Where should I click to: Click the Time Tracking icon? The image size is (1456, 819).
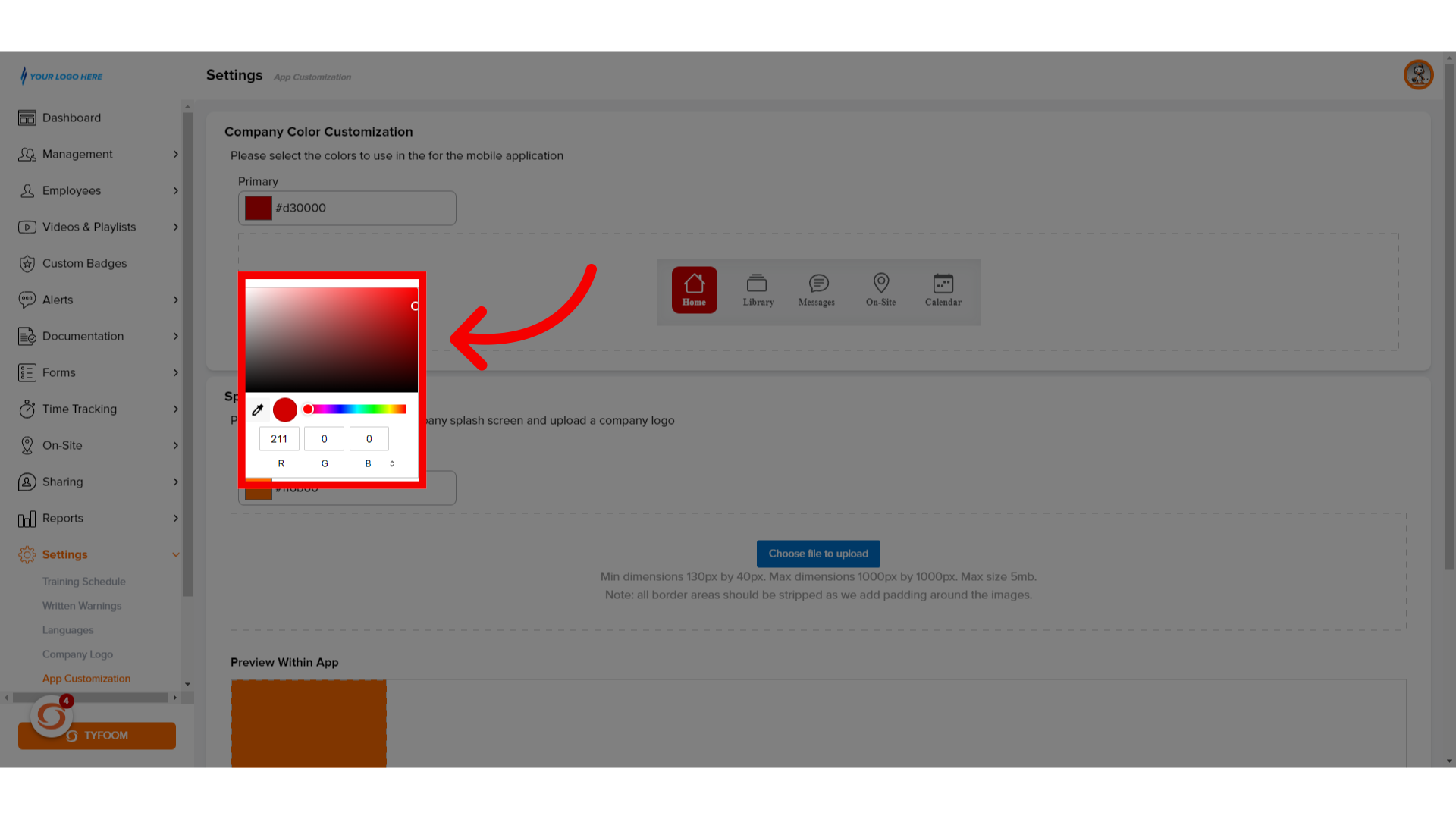click(27, 408)
